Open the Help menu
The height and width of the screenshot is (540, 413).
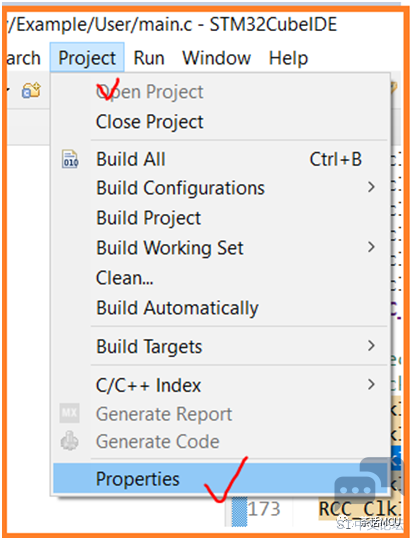tap(288, 58)
